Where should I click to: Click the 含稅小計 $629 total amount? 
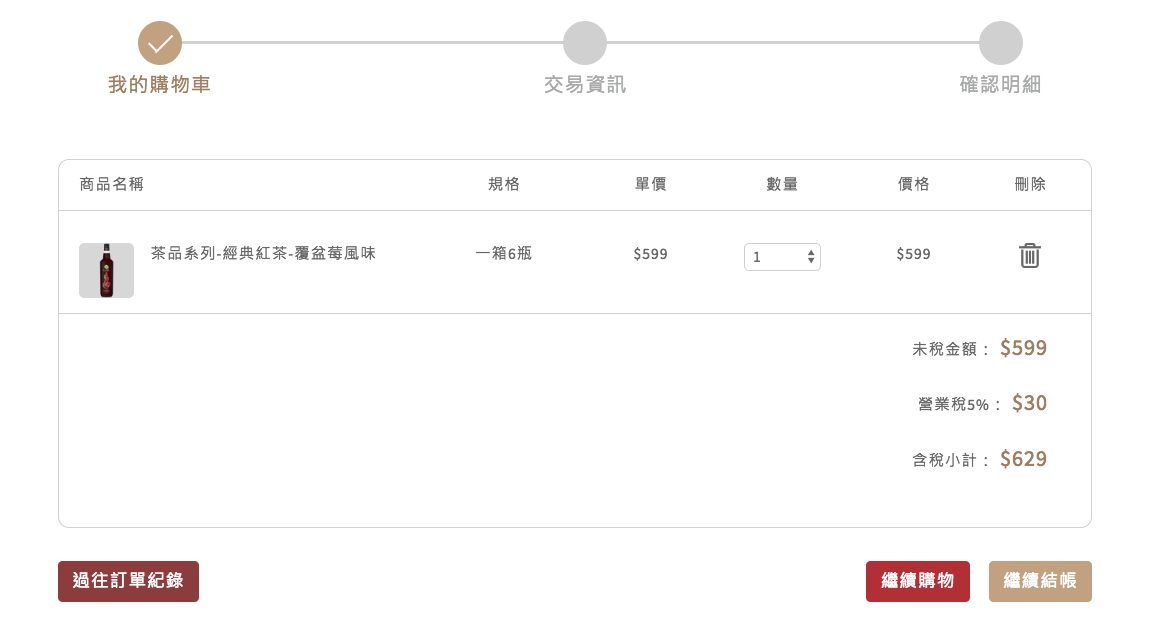pos(1023,459)
